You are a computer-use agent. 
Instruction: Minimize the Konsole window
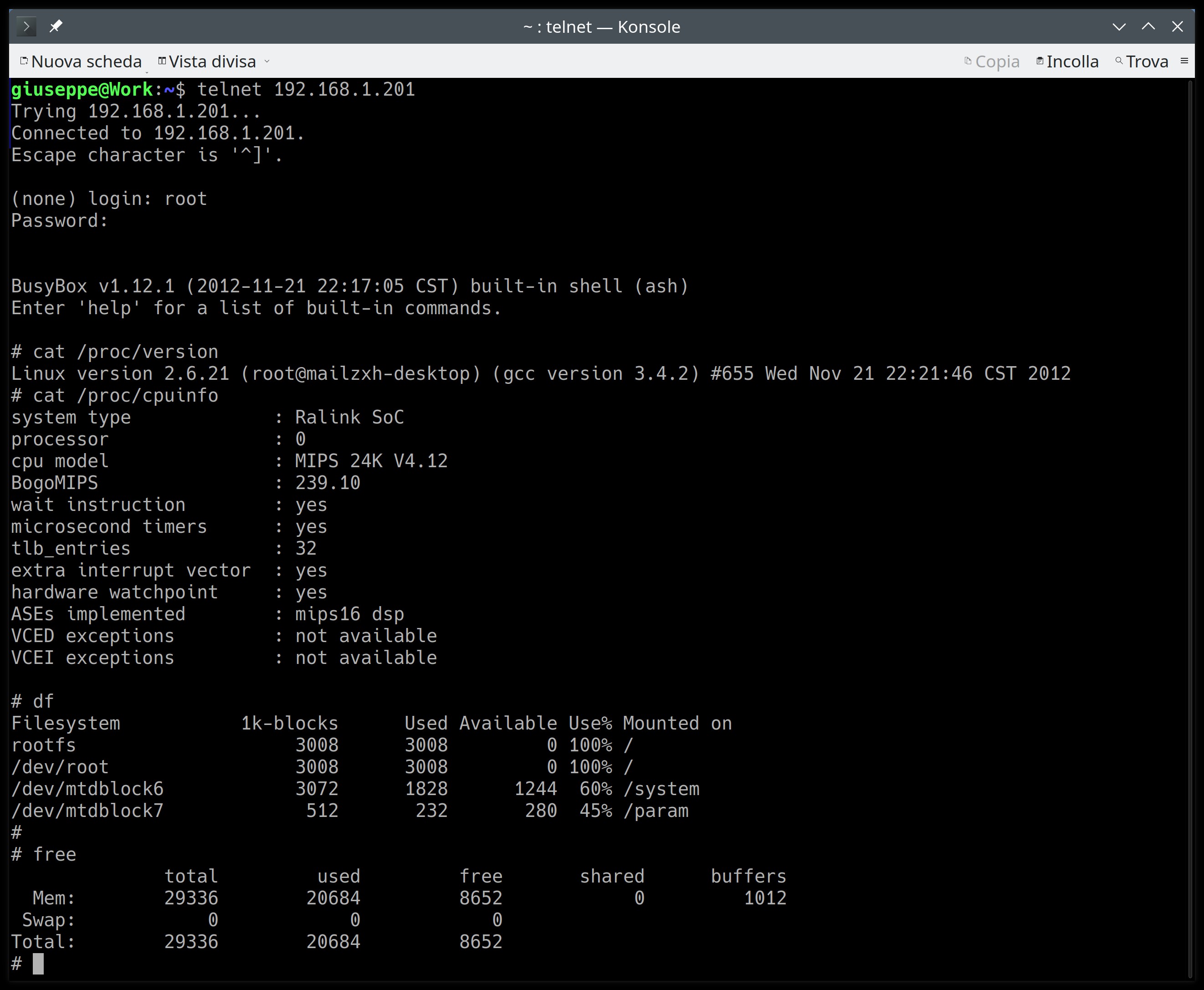(x=1119, y=26)
